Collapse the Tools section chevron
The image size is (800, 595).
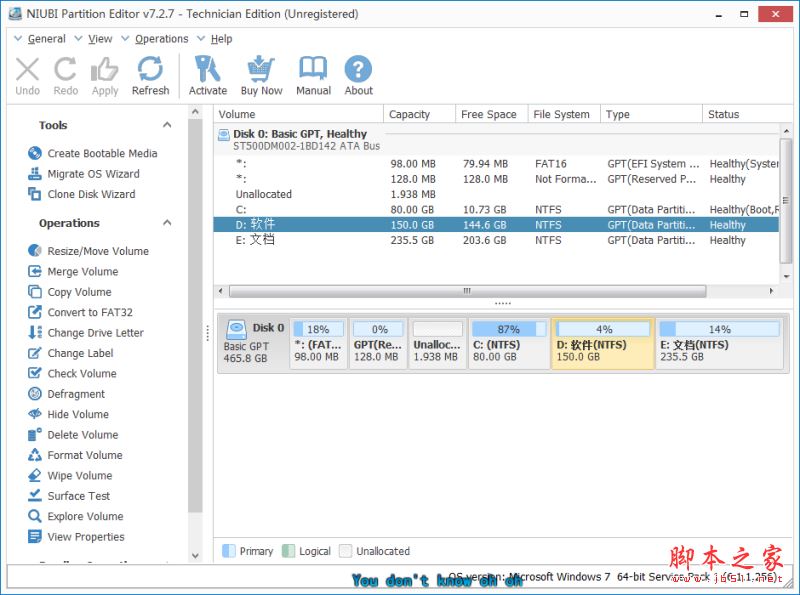tap(167, 125)
